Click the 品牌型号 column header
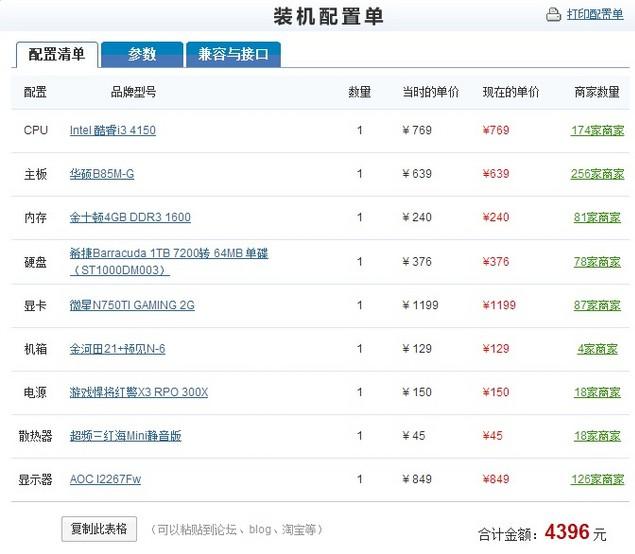The height and width of the screenshot is (554, 635). 133,92
